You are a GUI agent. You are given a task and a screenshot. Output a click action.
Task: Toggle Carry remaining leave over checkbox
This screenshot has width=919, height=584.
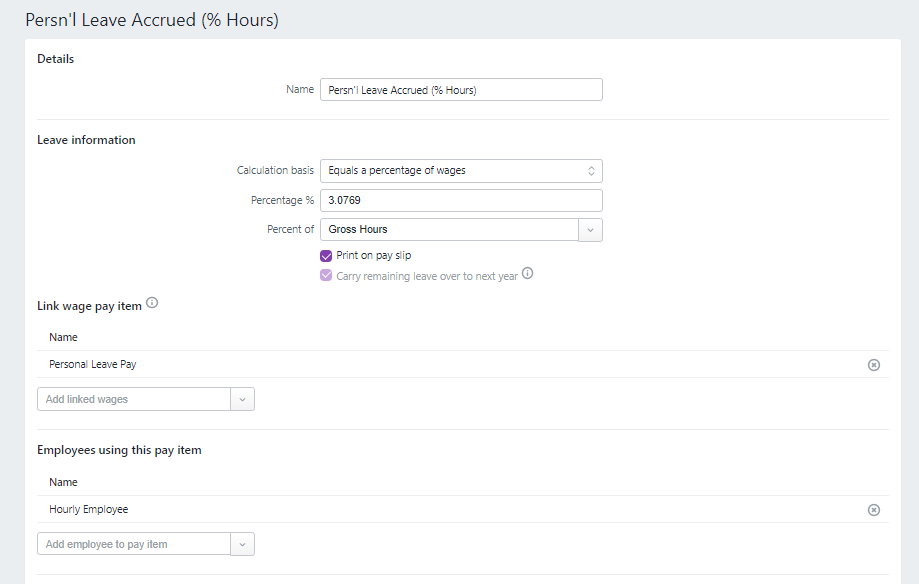pos(326,276)
